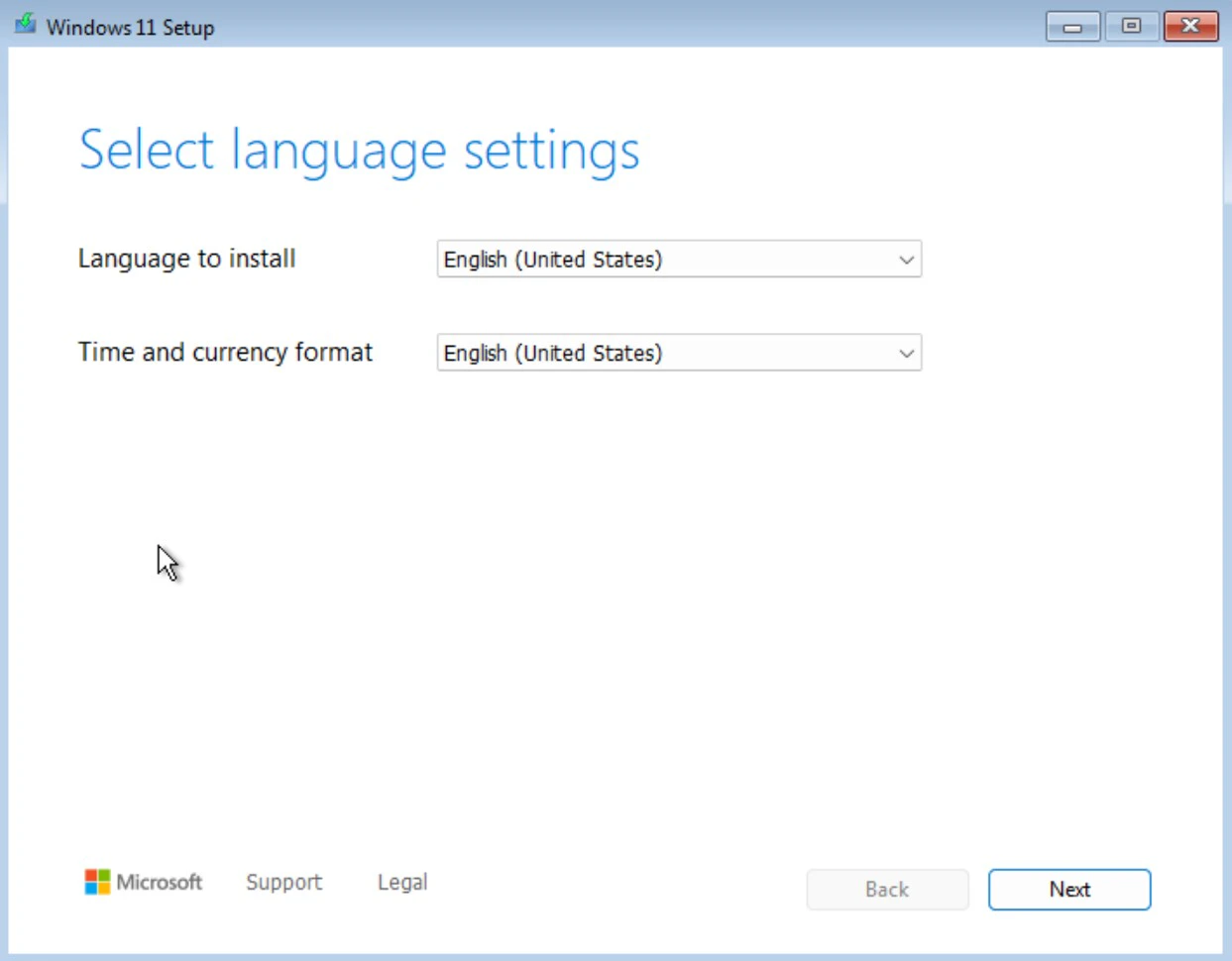Click the selected value in Time and currency box
Screen dimensions: 1232x961
pyautogui.click(x=553, y=354)
